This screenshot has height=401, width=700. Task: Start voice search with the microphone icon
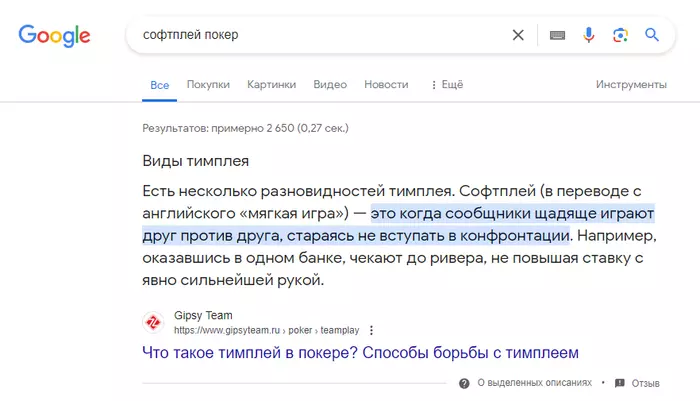click(x=589, y=35)
